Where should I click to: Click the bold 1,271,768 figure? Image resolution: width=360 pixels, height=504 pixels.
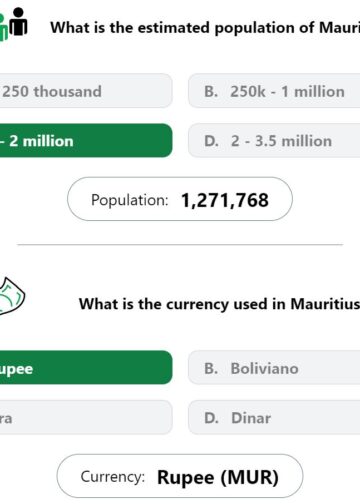pyautogui.click(x=225, y=200)
